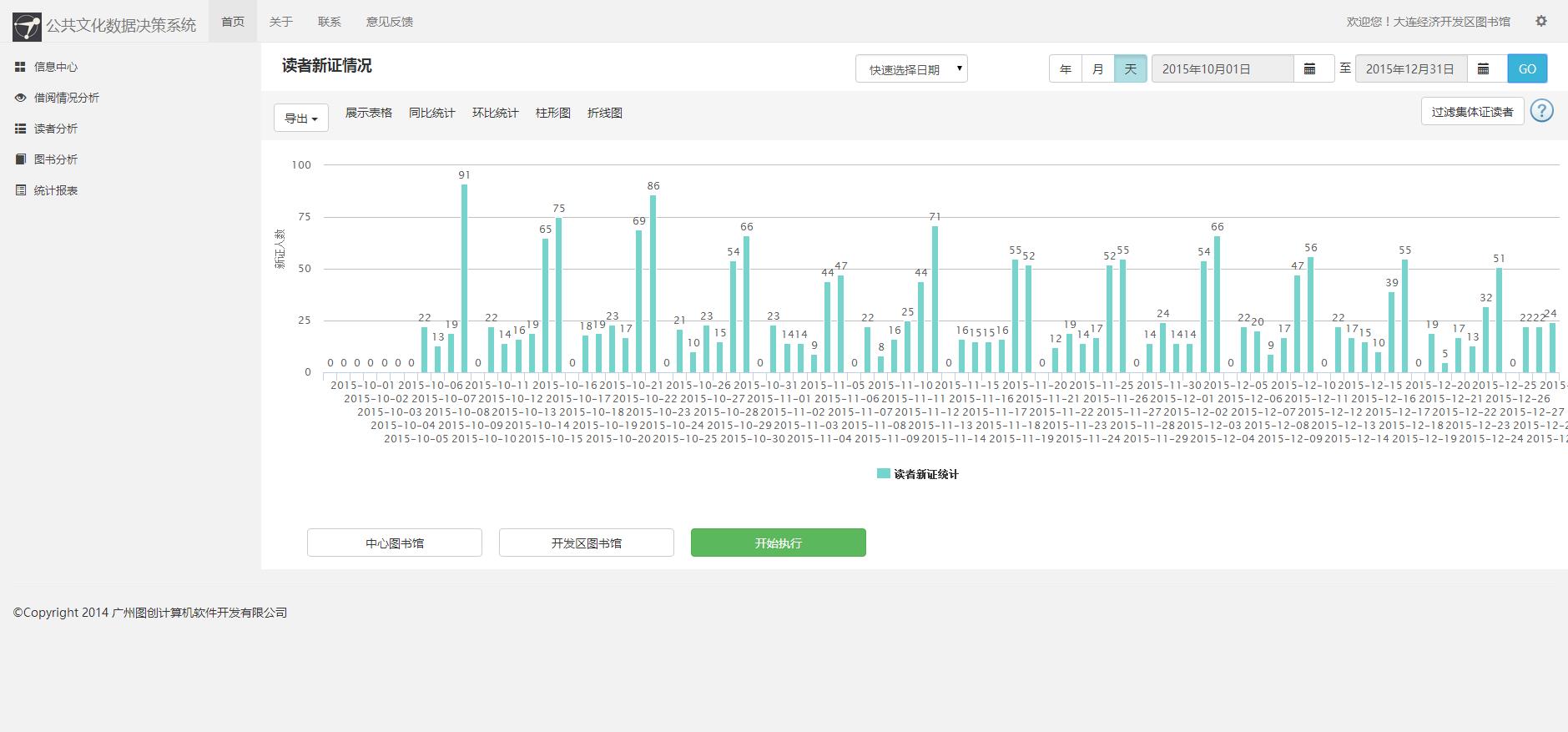
Task: Switch to 展示表格 view
Action: (x=369, y=113)
